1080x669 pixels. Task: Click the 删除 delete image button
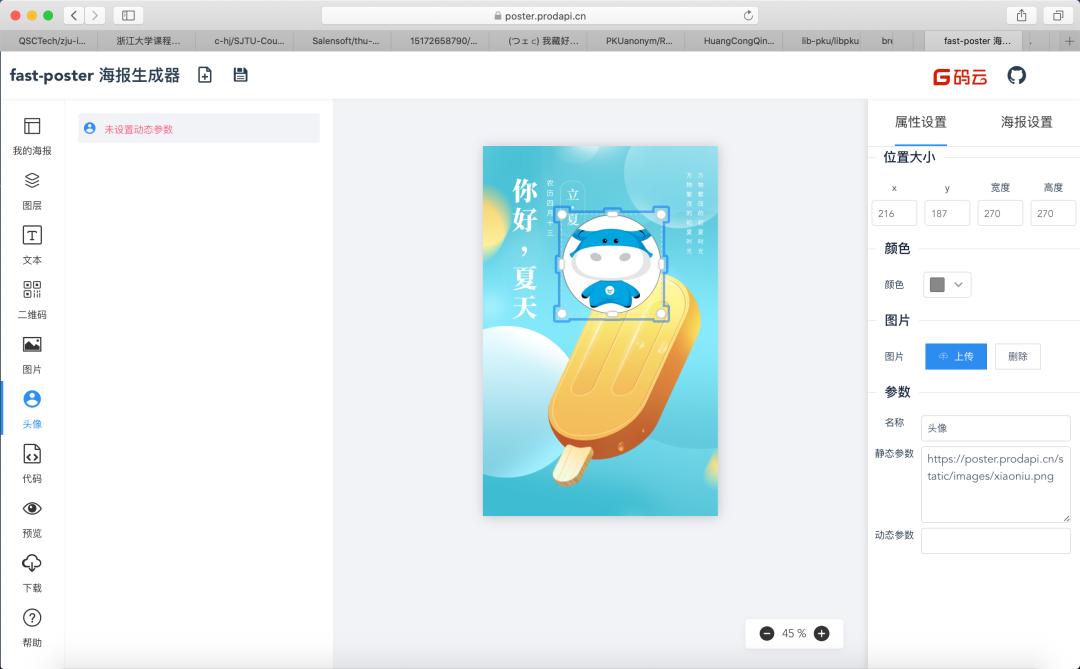point(1017,356)
